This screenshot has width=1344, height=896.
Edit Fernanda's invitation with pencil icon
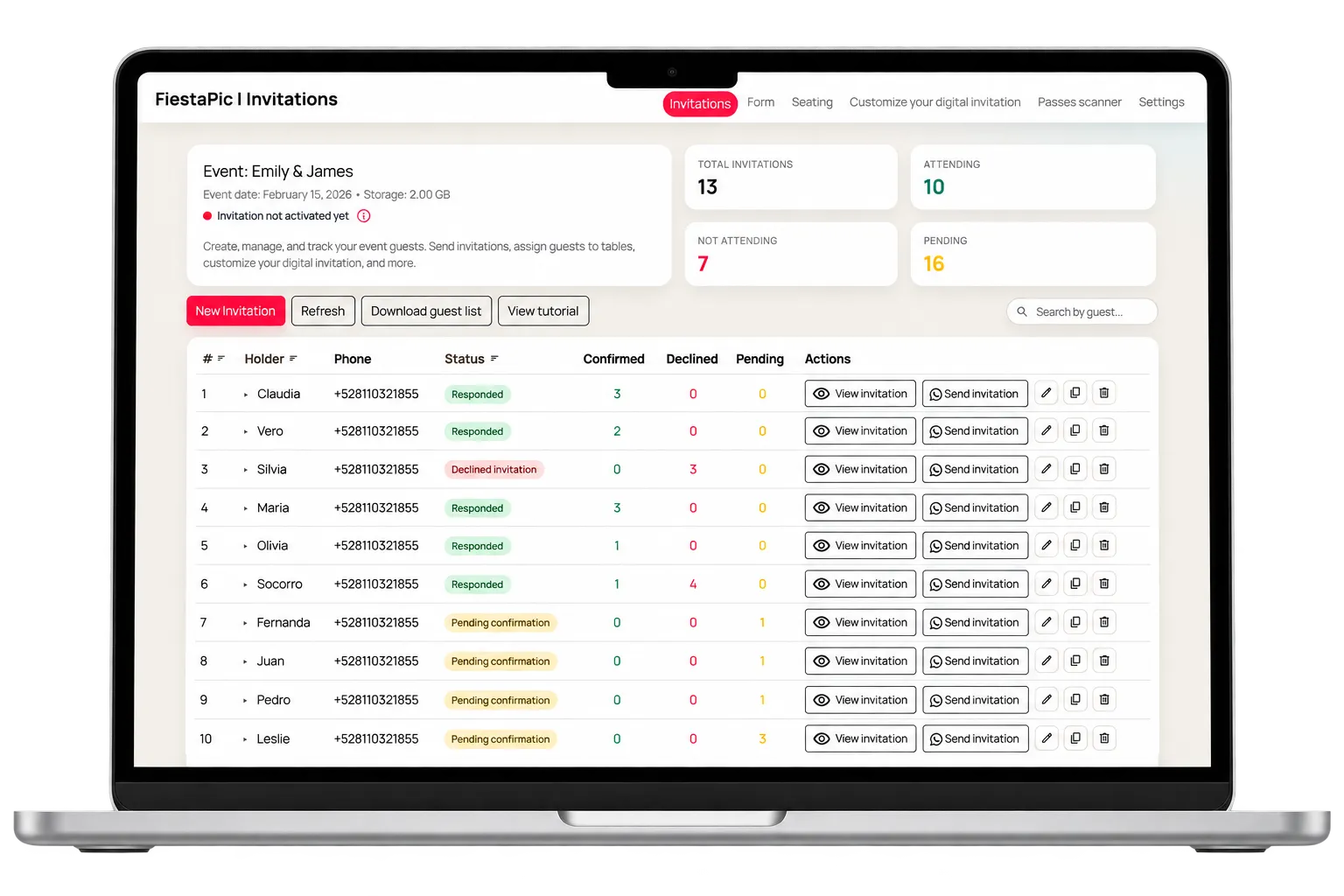click(1046, 622)
